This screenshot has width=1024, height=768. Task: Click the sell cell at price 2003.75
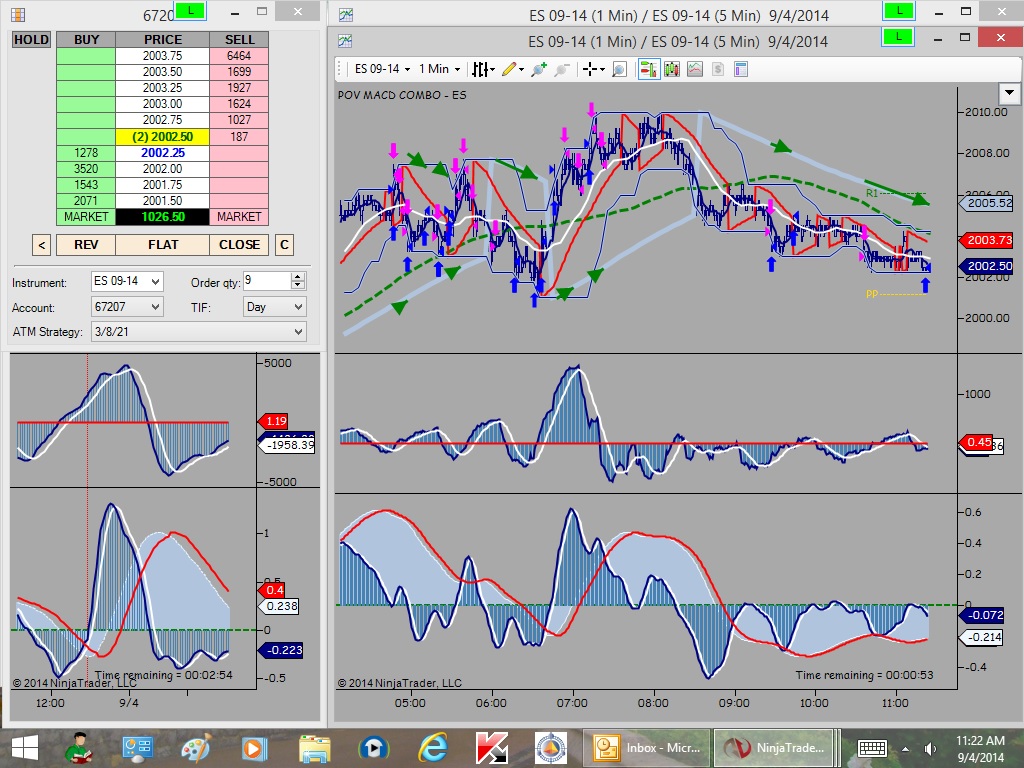[239, 56]
